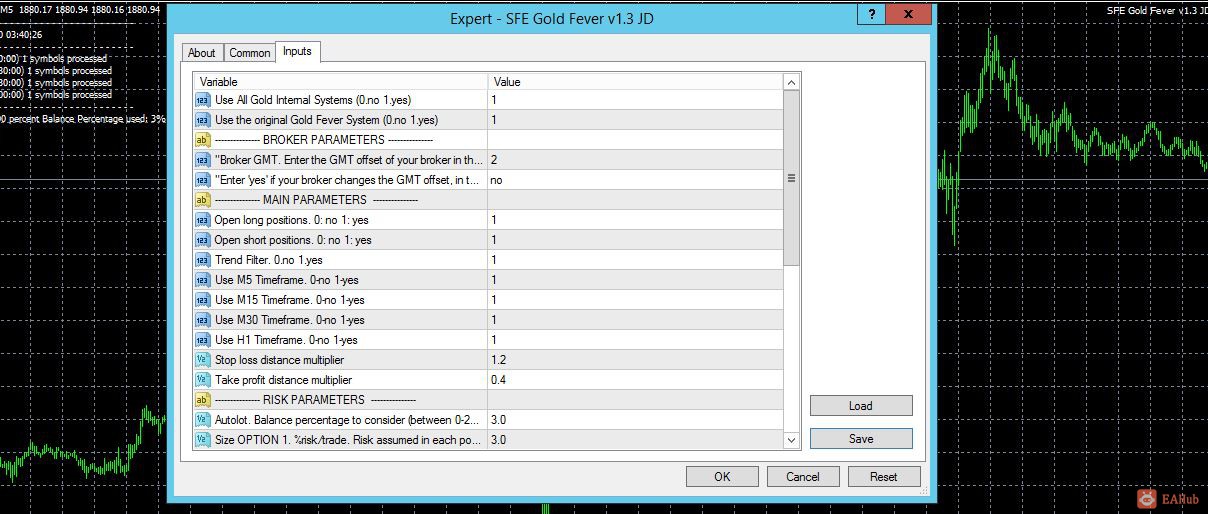Click the Cancel button

tap(803, 477)
